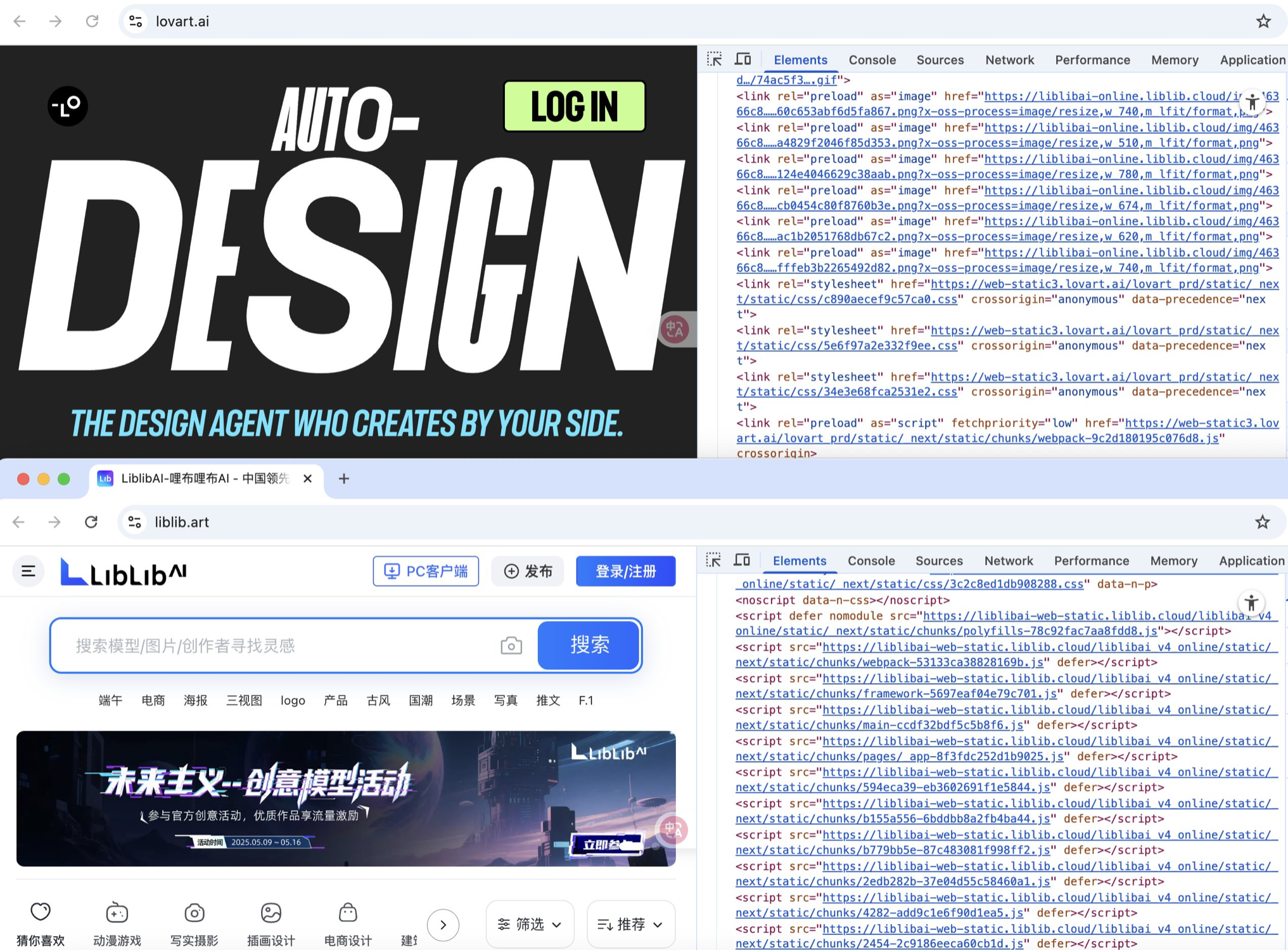The width and height of the screenshot is (1288, 950).
Task: Bookmark liblib.art with the star icon
Action: coord(1263,522)
